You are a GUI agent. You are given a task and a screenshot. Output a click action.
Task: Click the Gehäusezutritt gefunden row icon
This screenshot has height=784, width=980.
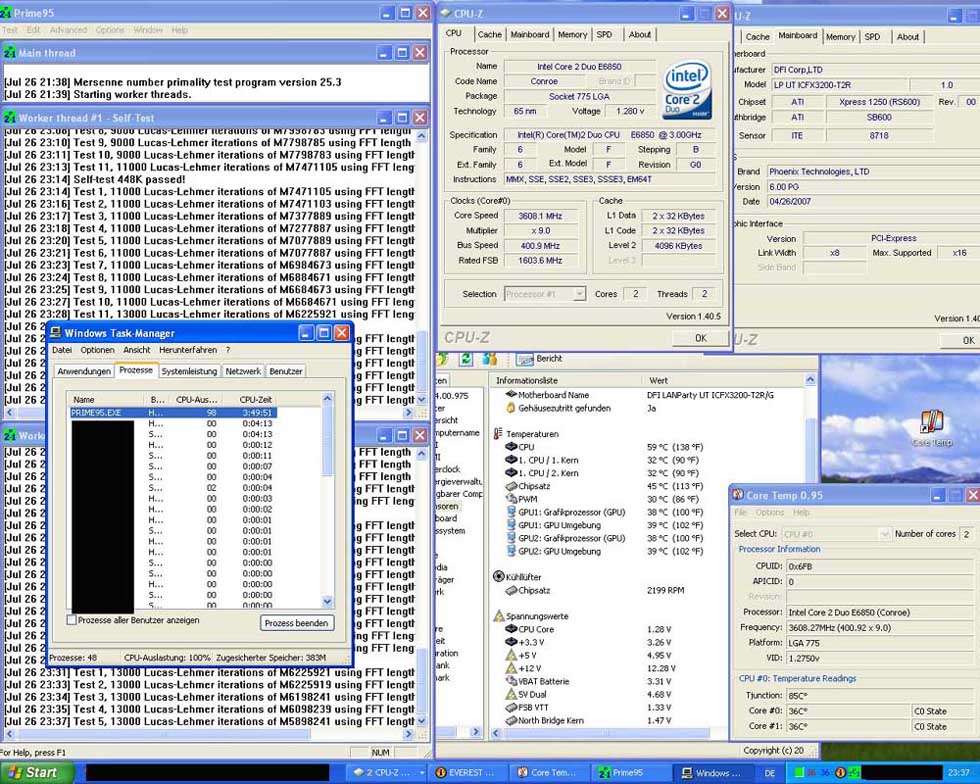pos(511,408)
